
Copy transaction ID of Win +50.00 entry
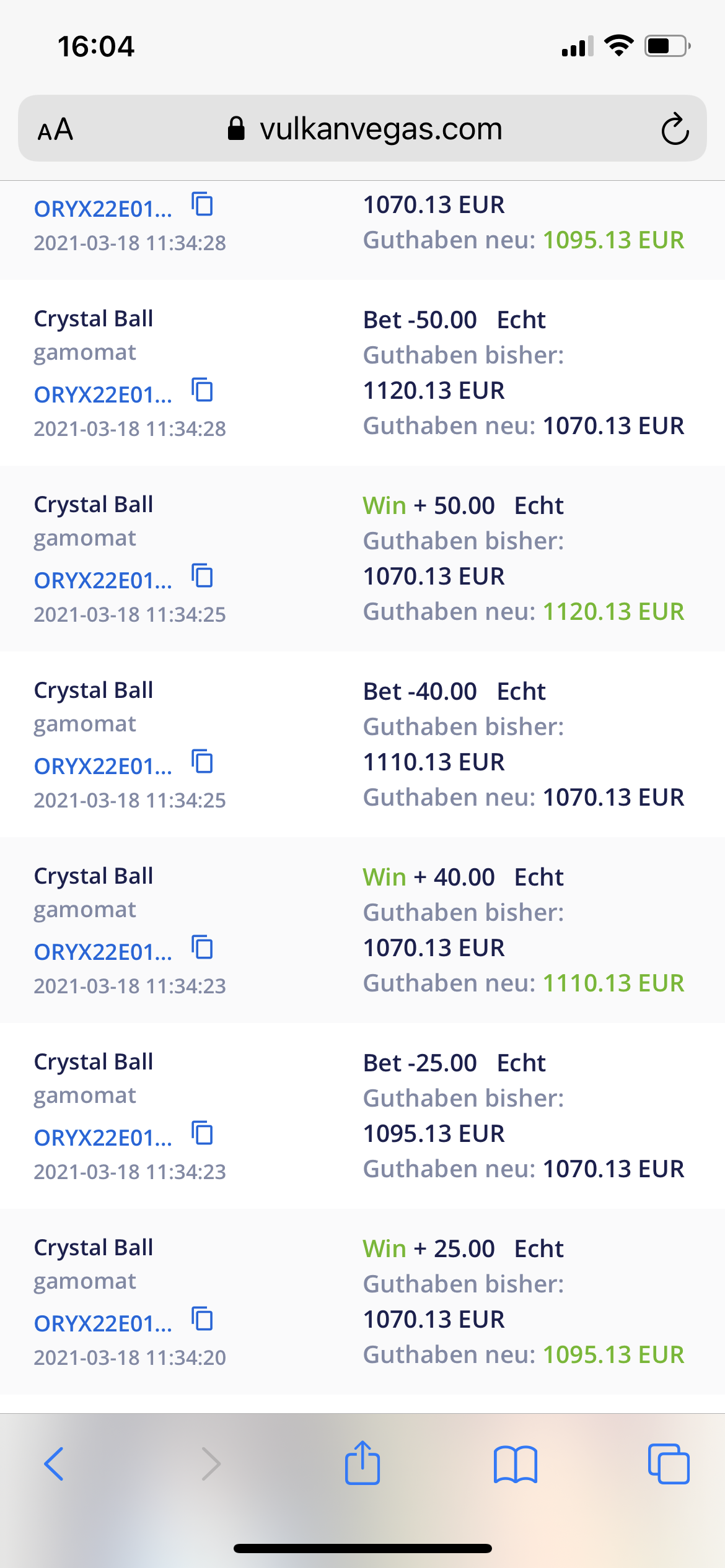(203, 577)
